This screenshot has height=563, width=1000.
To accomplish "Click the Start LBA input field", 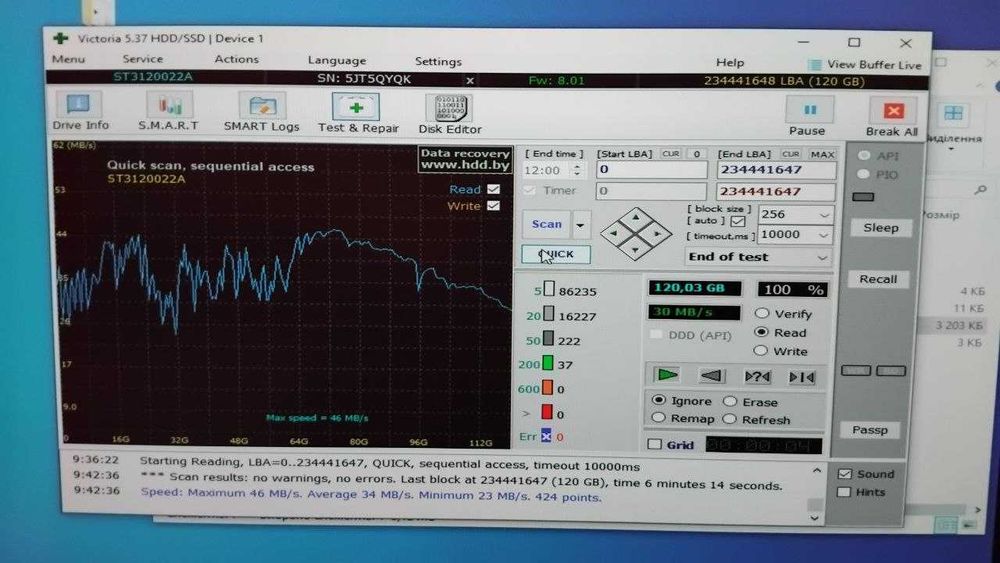I will [652, 170].
